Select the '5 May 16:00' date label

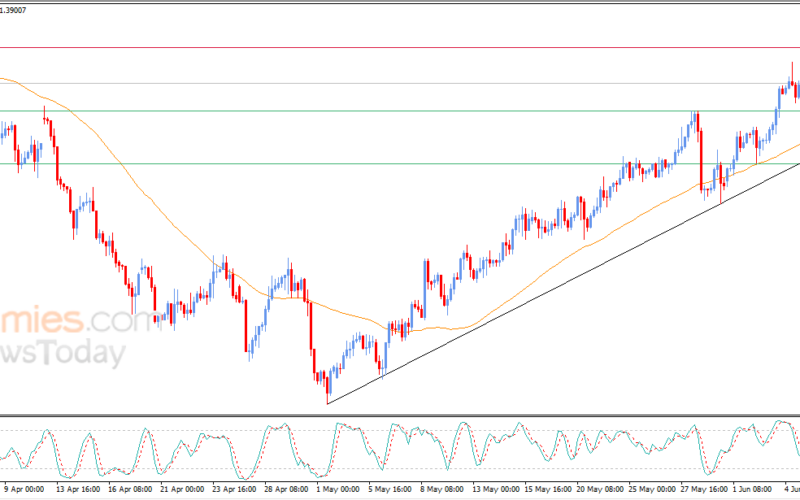pyautogui.click(x=390, y=489)
